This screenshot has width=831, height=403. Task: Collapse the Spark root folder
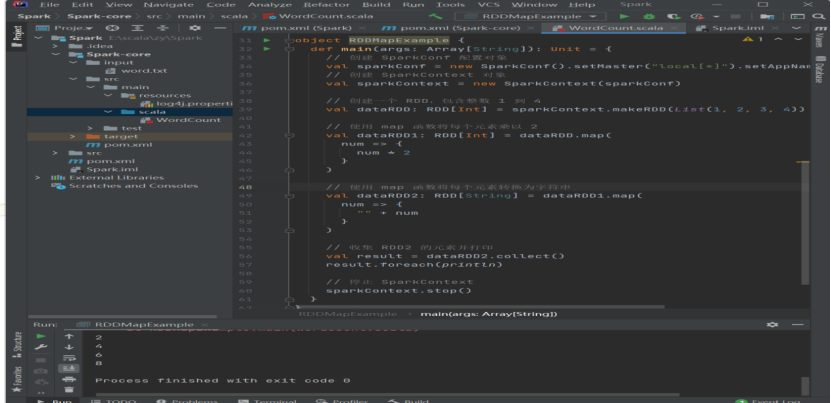[x=39, y=38]
